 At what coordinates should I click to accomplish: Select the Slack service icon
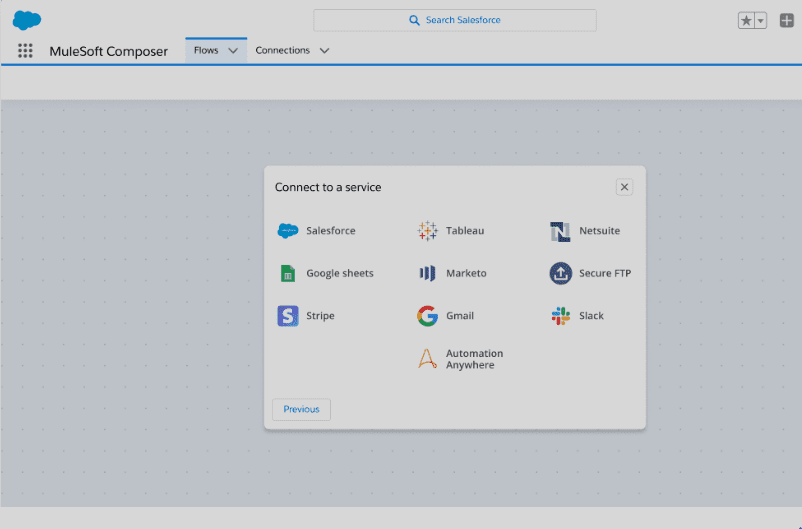(561, 316)
